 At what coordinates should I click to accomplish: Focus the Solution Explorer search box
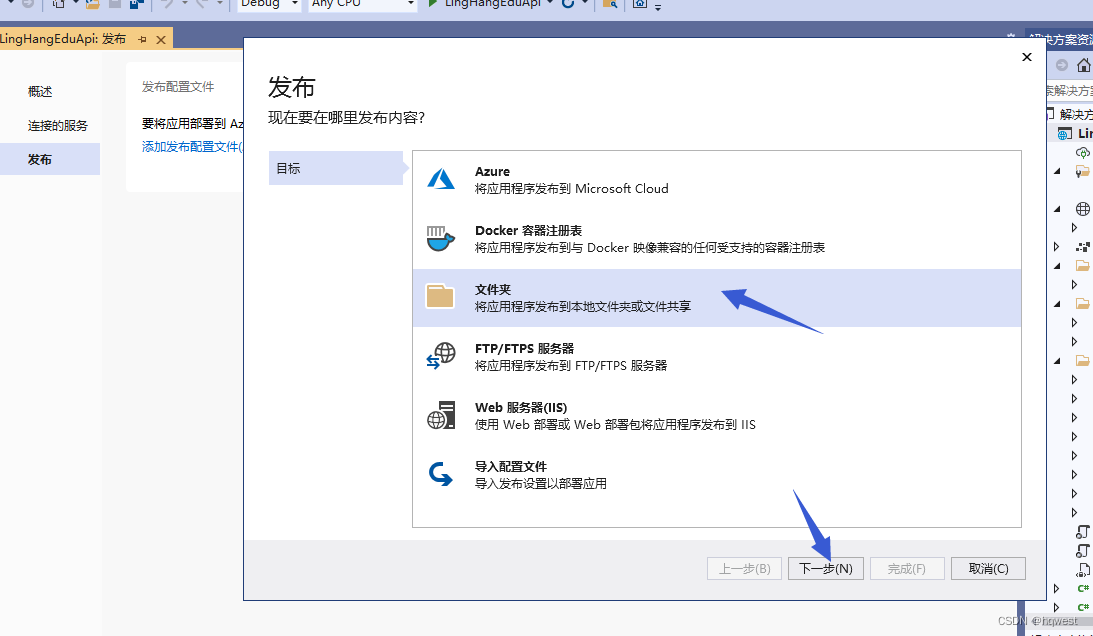tap(1069, 91)
